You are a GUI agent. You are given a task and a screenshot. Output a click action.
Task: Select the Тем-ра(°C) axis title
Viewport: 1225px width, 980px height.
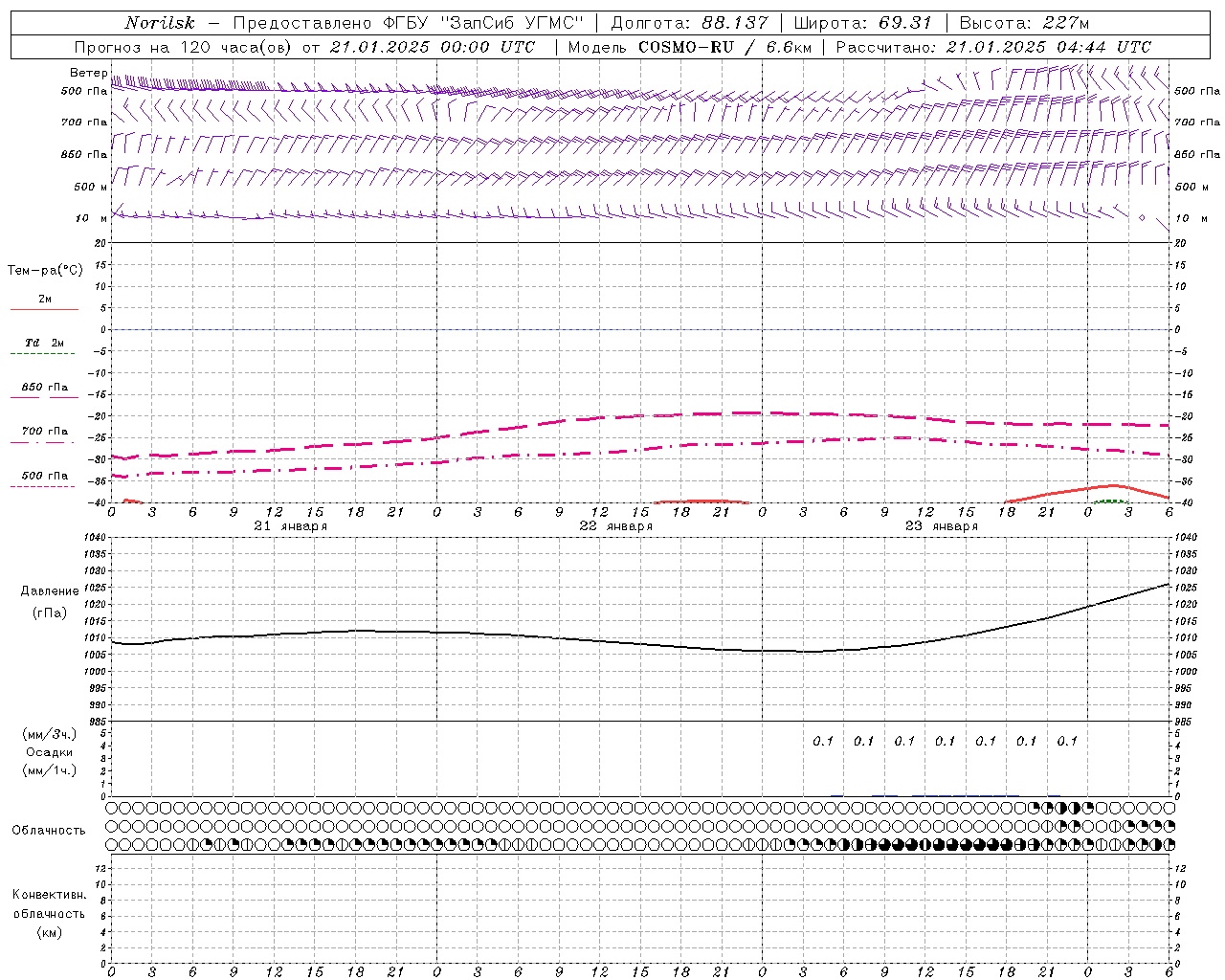click(45, 271)
